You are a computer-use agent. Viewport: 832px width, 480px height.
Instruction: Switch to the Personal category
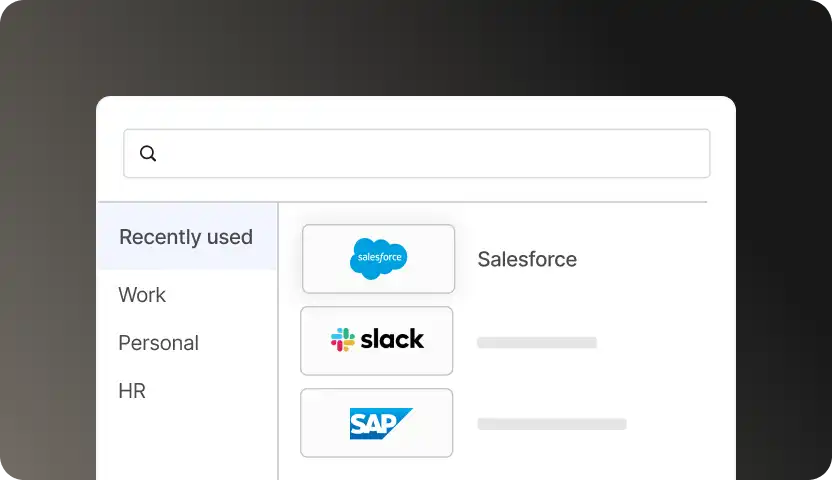158,343
